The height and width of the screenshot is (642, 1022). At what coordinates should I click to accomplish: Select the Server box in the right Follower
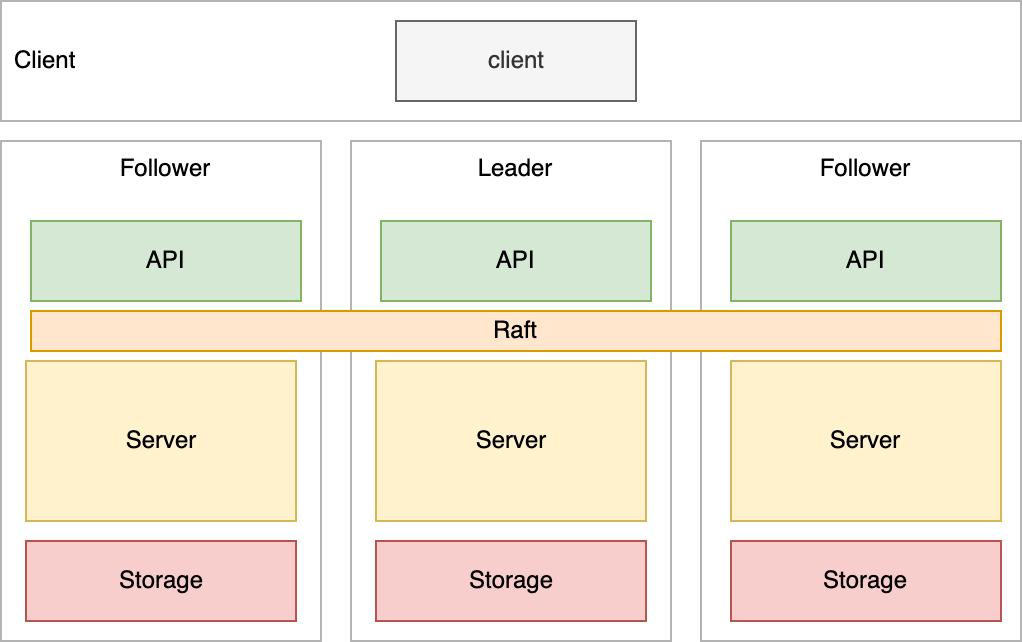click(x=865, y=441)
